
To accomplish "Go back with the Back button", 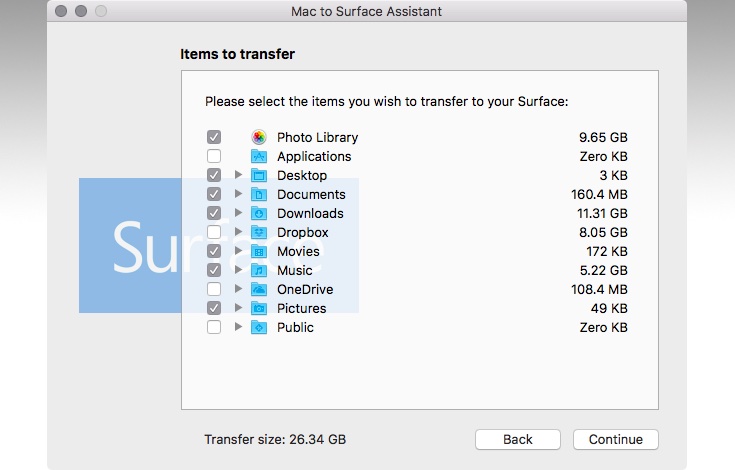I will pyautogui.click(x=517, y=439).
